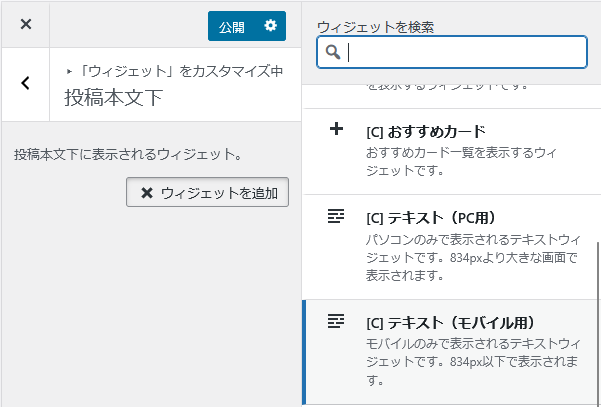Focus the ウィジェットを検索 search field
This screenshot has width=601, height=407.
point(460,52)
